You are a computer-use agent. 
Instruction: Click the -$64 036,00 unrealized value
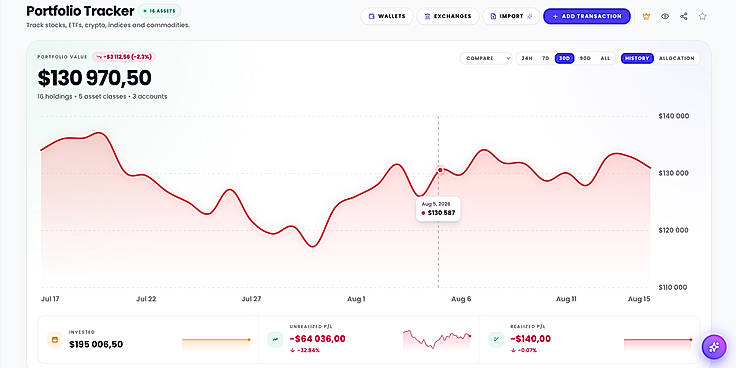tap(317, 339)
